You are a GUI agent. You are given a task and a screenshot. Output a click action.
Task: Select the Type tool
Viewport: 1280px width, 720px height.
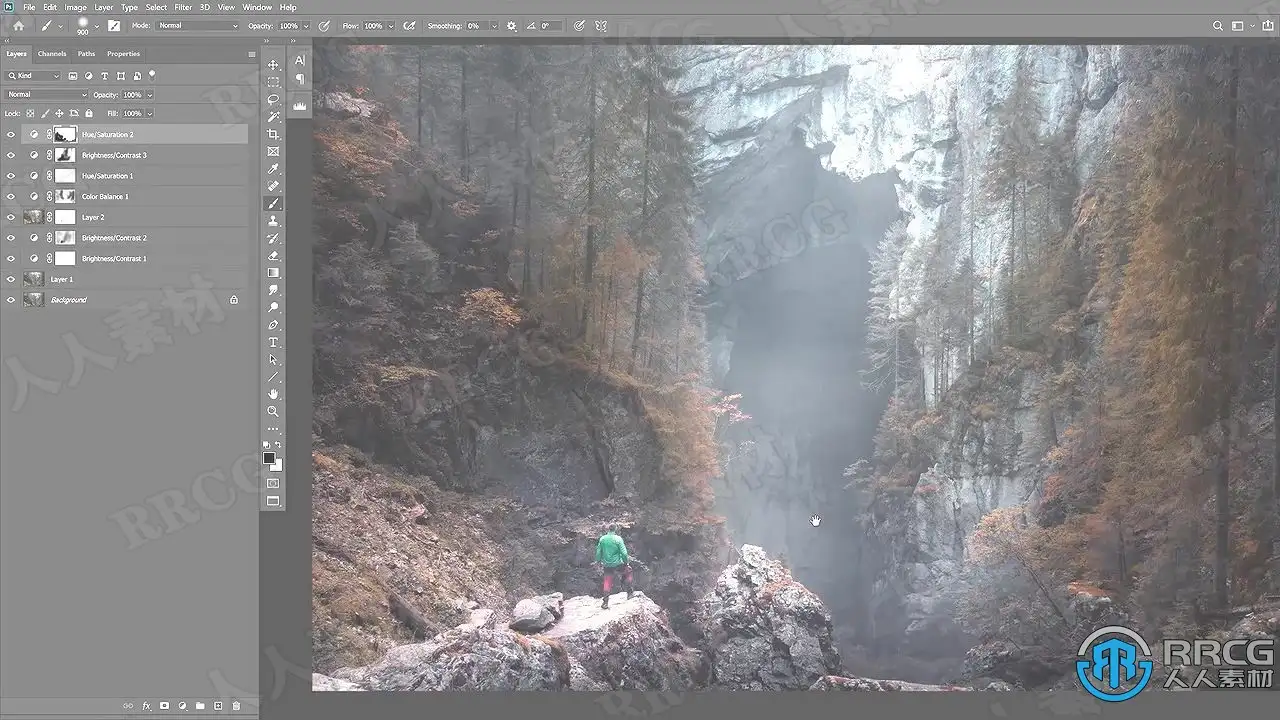click(x=273, y=342)
